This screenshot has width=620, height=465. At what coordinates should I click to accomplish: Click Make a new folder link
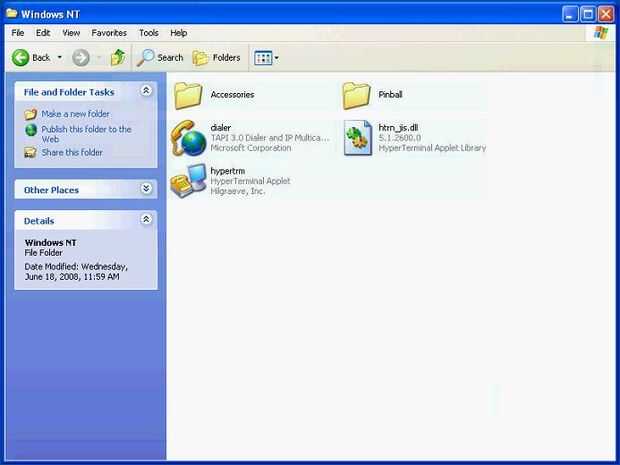click(76, 114)
